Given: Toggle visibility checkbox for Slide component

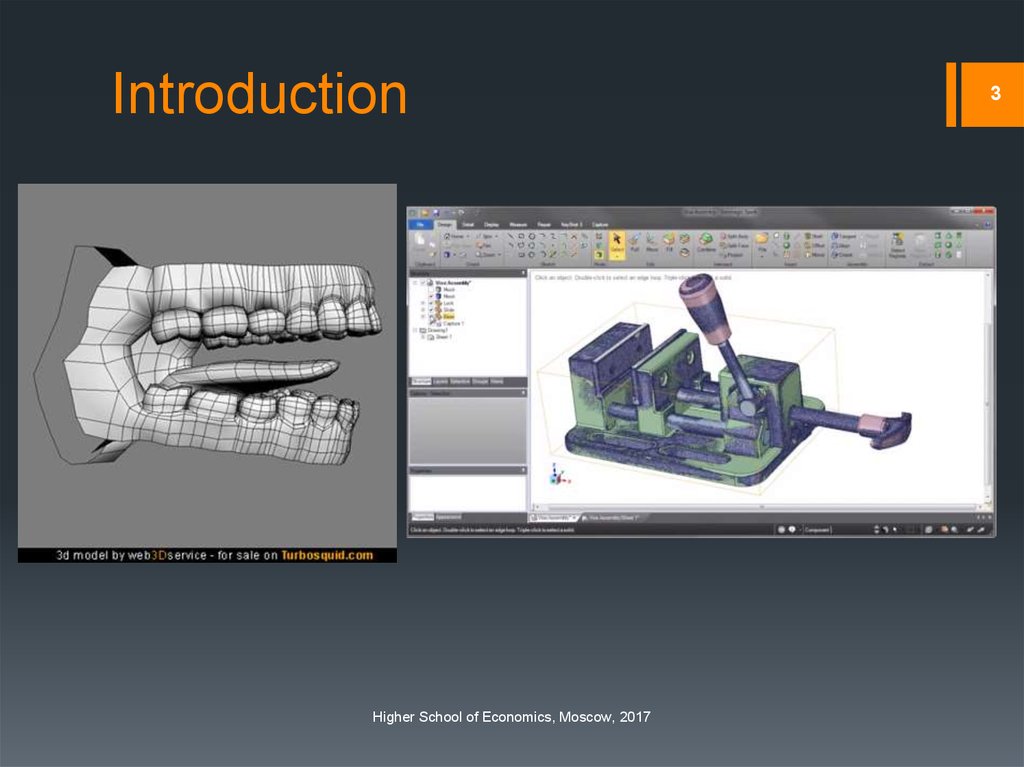Looking at the screenshot, I should click(429, 310).
